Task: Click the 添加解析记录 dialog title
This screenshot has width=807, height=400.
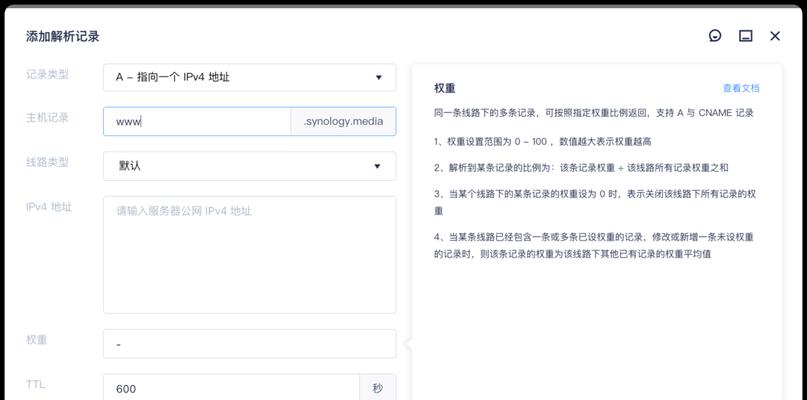Action: click(63, 36)
